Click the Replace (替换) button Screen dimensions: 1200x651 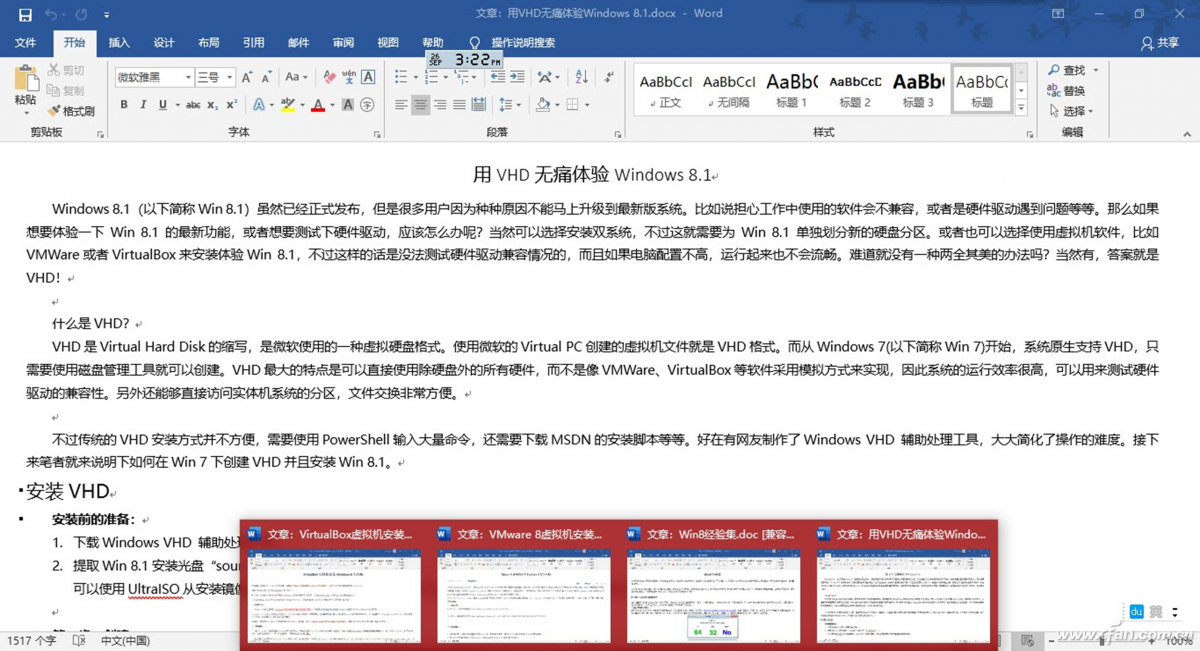(1067, 90)
